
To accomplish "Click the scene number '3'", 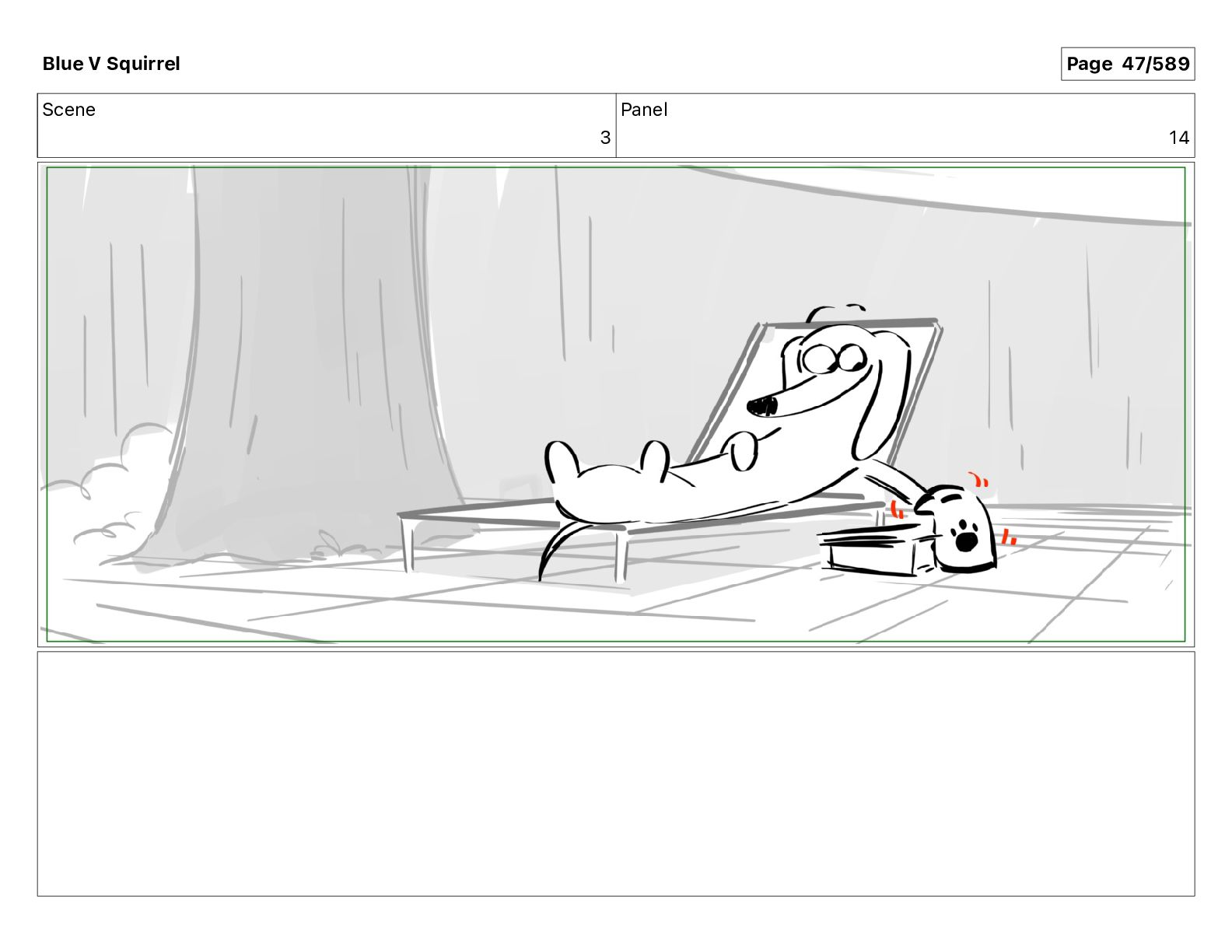I will point(605,138).
